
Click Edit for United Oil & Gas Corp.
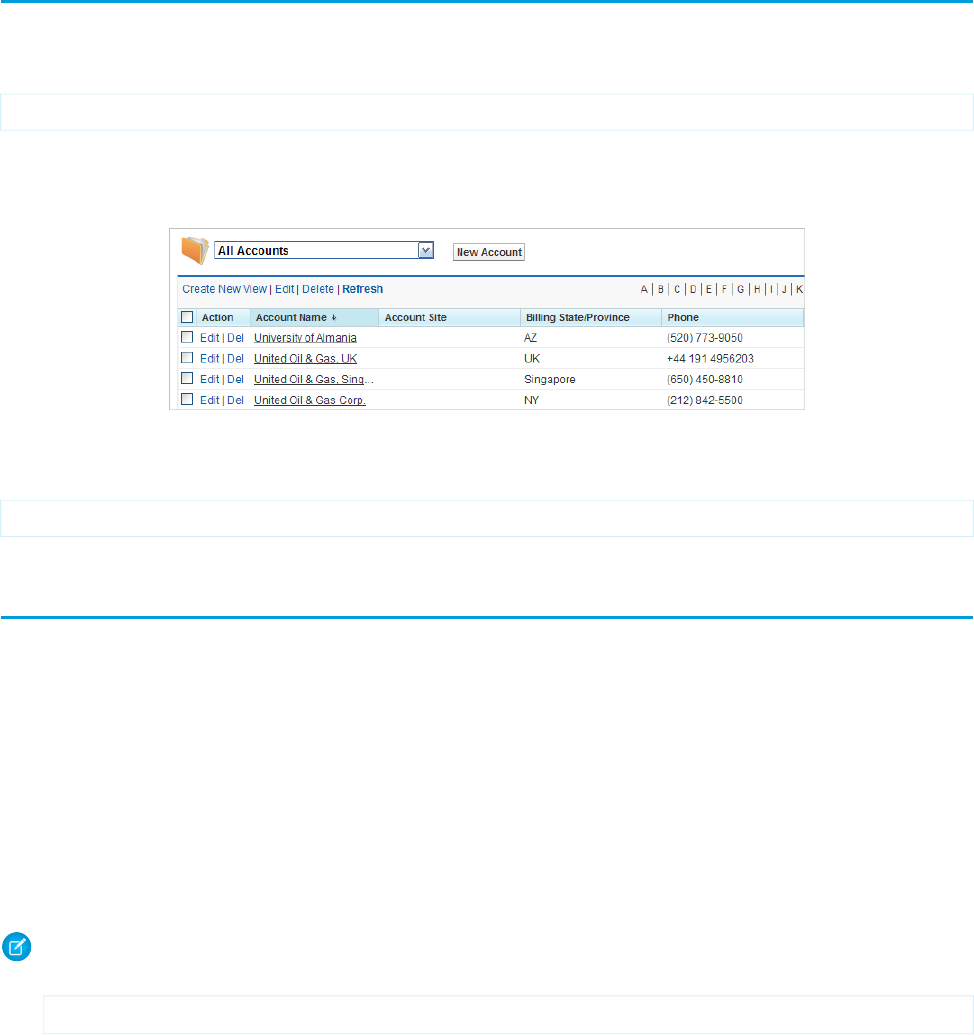tap(209, 400)
